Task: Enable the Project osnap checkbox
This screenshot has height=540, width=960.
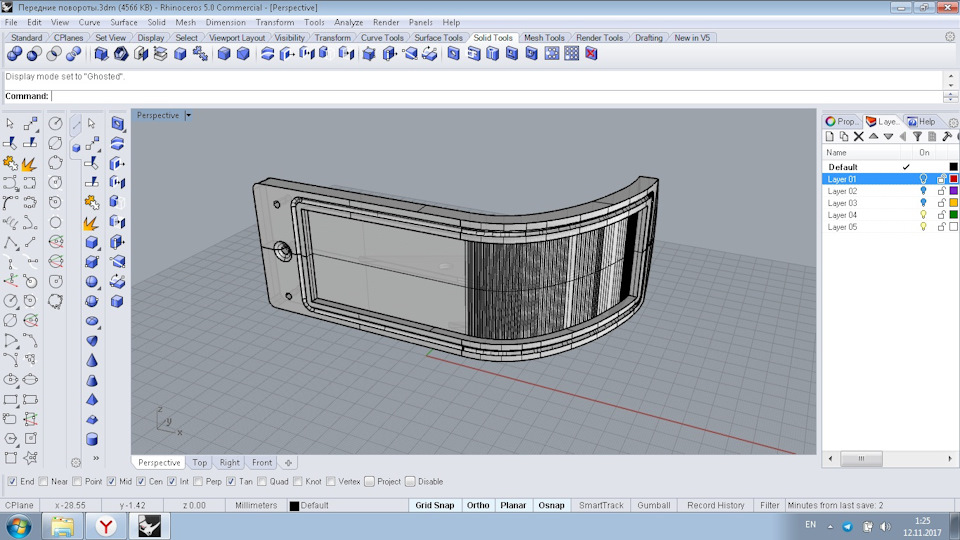Action: point(369,481)
